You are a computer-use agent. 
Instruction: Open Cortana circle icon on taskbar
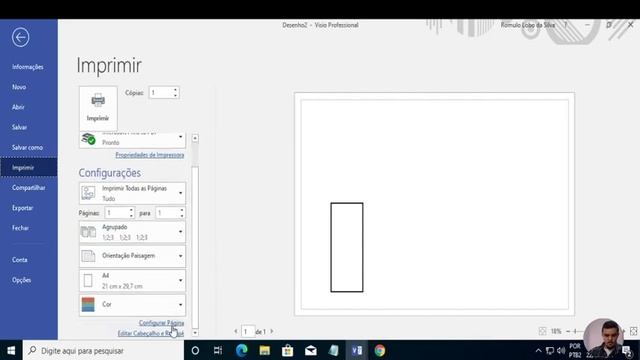click(x=195, y=351)
